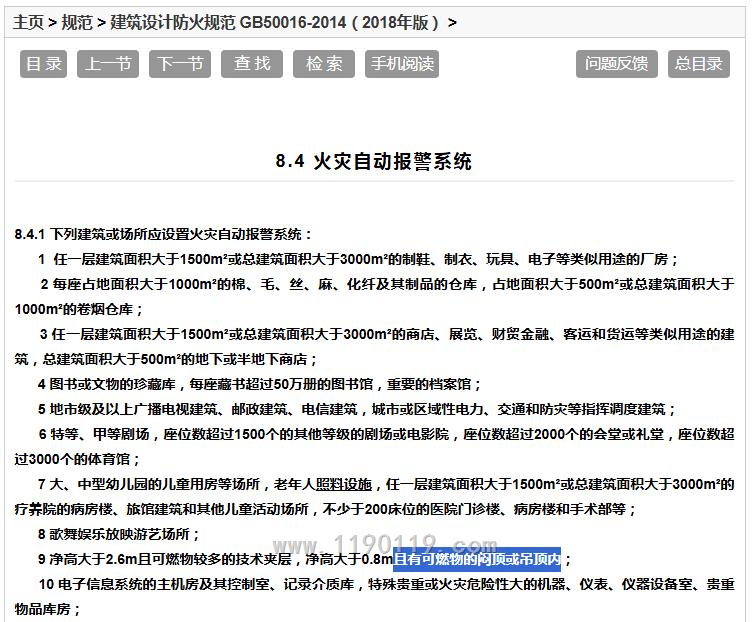Open 建筑设计防火规范 GB50016-2014 breadcrumb link
The height and width of the screenshot is (622, 753).
[x=275, y=22]
